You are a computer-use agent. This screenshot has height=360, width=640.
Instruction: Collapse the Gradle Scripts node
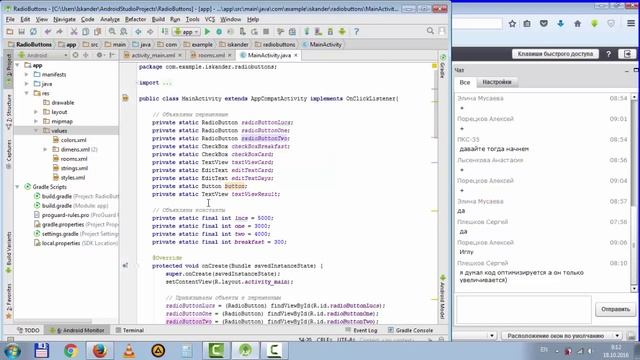18,187
